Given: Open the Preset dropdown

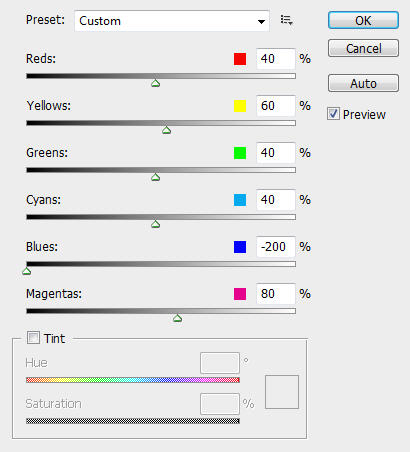Looking at the screenshot, I should 172,21.
